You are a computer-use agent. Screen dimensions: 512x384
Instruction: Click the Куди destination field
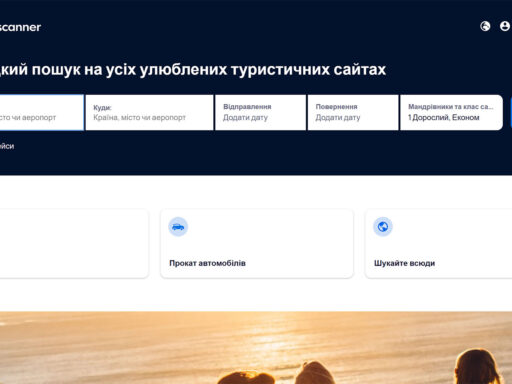click(x=149, y=113)
